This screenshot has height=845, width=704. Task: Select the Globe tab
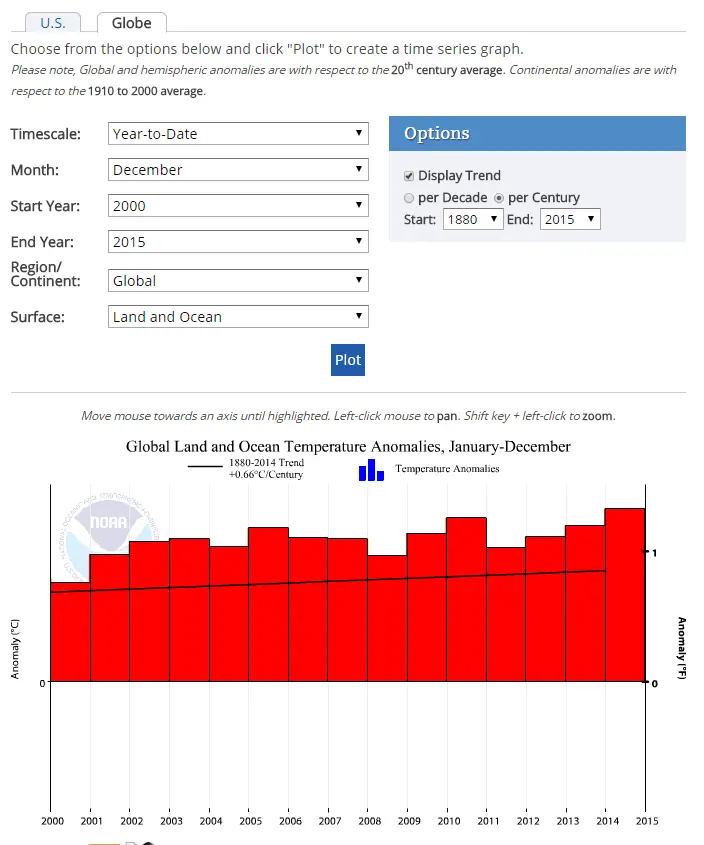click(x=131, y=23)
